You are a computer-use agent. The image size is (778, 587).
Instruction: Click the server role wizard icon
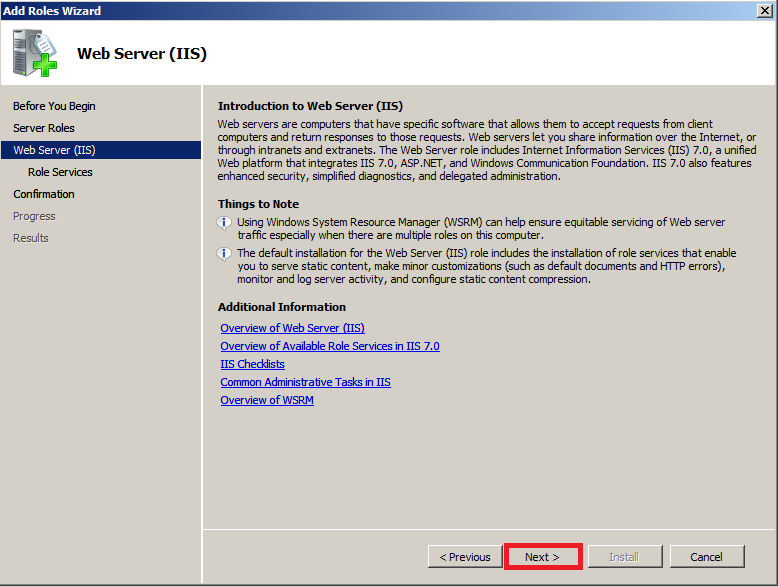[35, 53]
